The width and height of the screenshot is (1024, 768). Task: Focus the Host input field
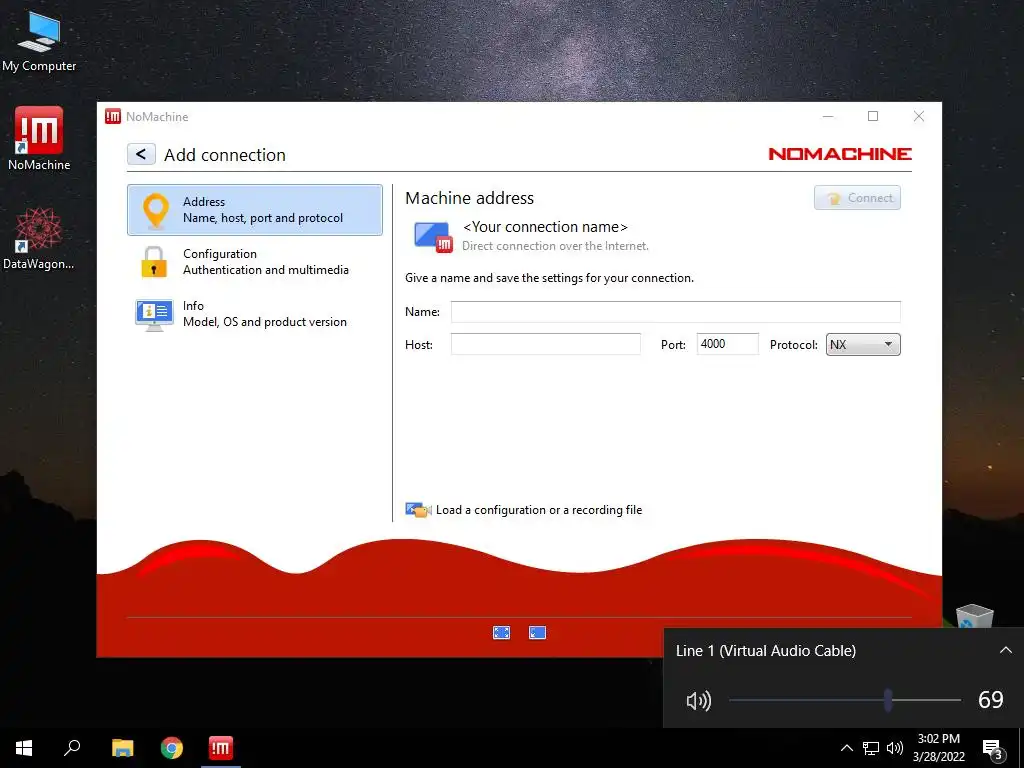tap(545, 344)
